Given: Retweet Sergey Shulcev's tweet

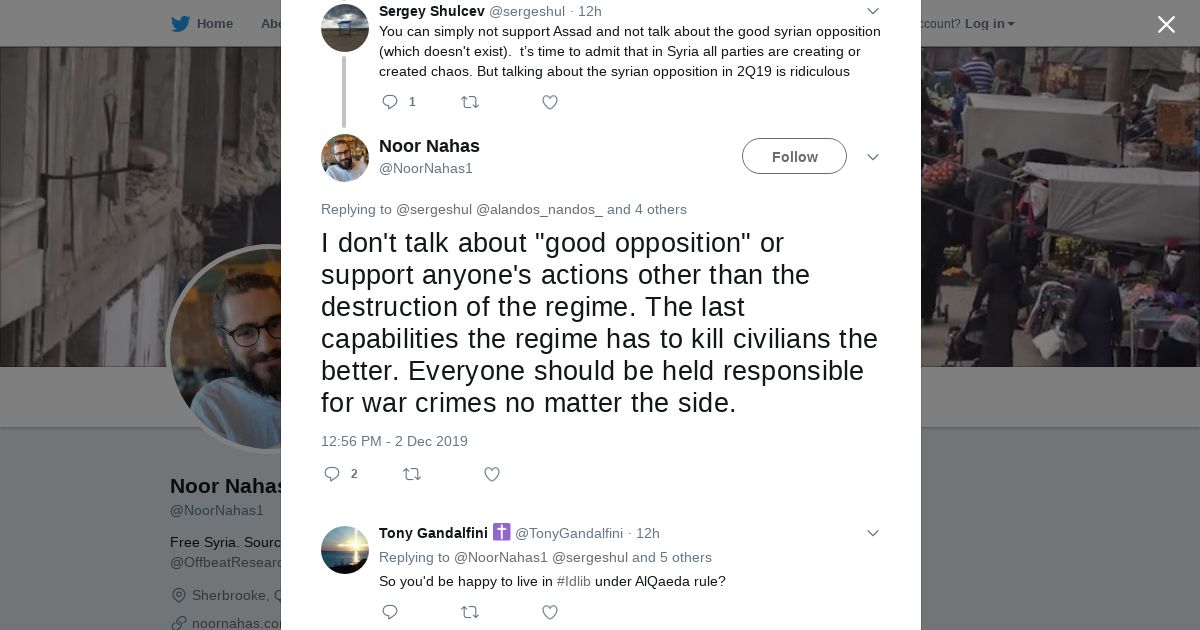Looking at the screenshot, I should (x=469, y=102).
